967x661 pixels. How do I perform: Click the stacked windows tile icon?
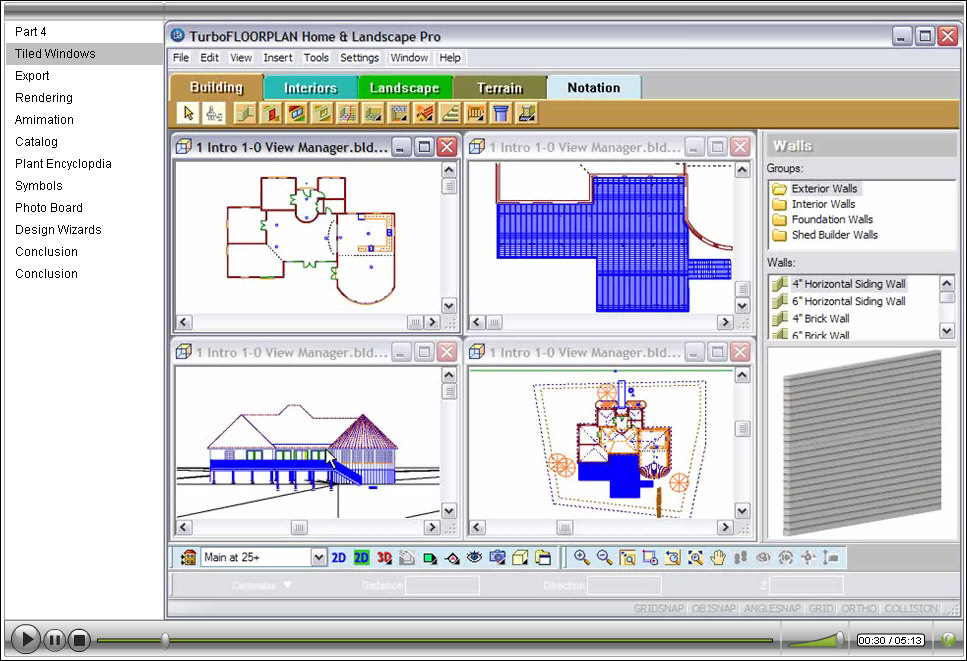(543, 557)
